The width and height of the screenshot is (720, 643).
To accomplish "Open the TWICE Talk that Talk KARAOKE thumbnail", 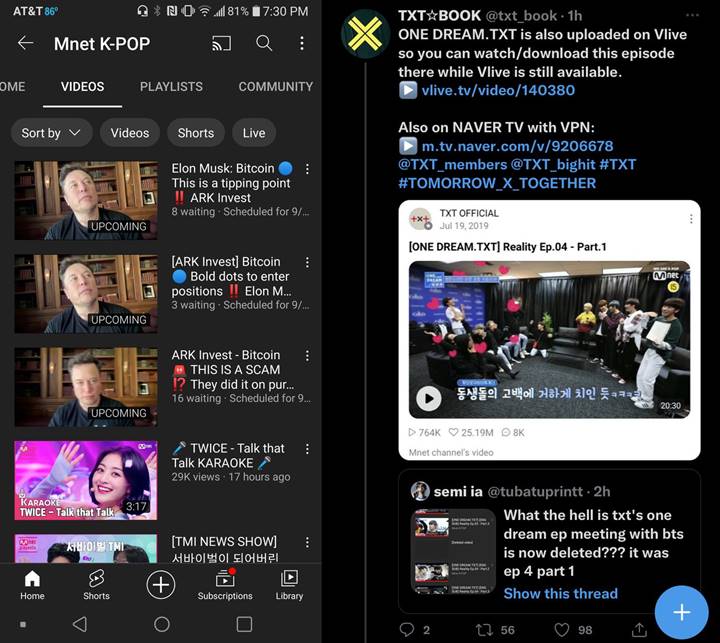I will [x=86, y=480].
